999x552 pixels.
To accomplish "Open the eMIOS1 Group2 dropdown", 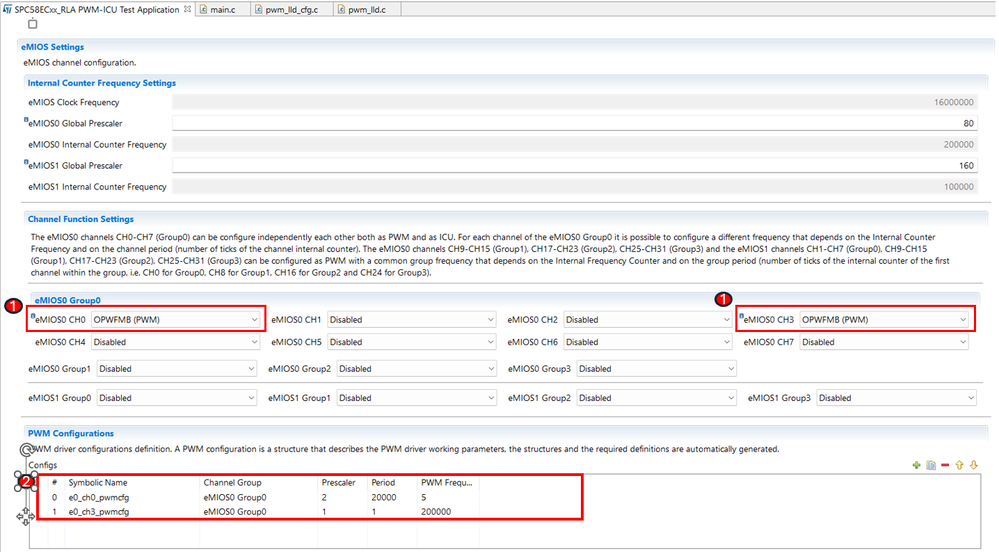I will (x=656, y=398).
